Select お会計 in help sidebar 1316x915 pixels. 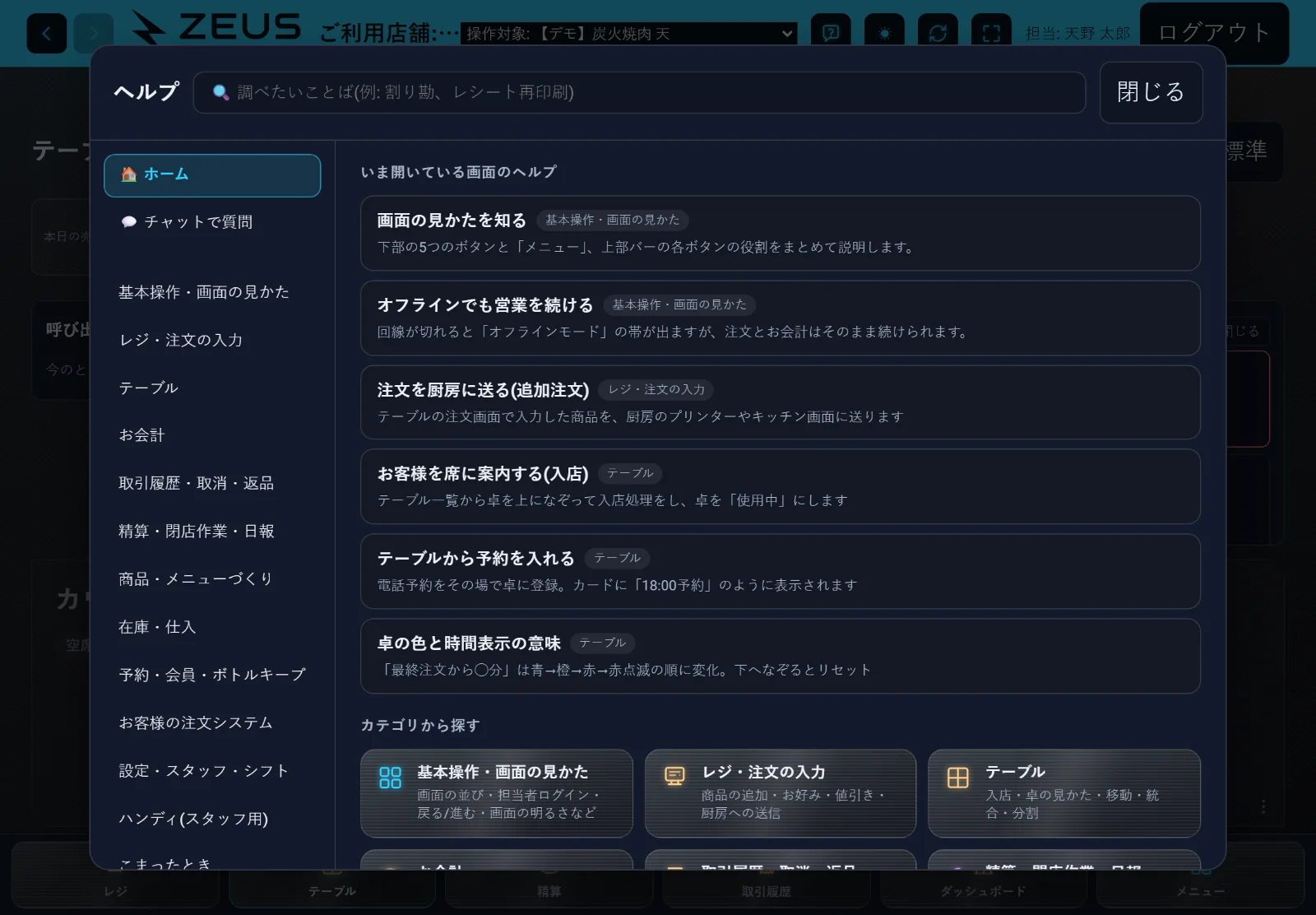pos(212,435)
